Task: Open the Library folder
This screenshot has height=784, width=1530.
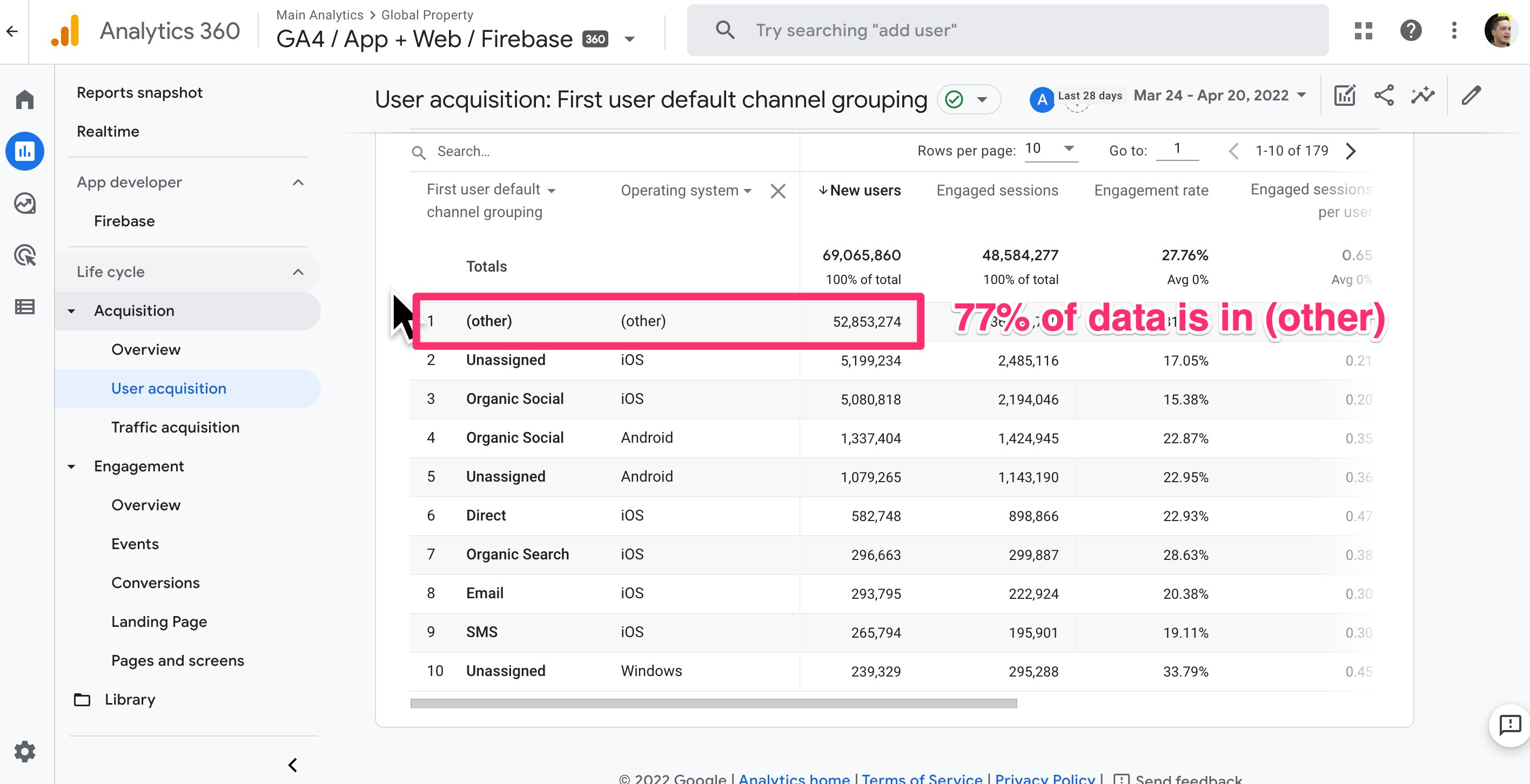Action: click(x=115, y=699)
